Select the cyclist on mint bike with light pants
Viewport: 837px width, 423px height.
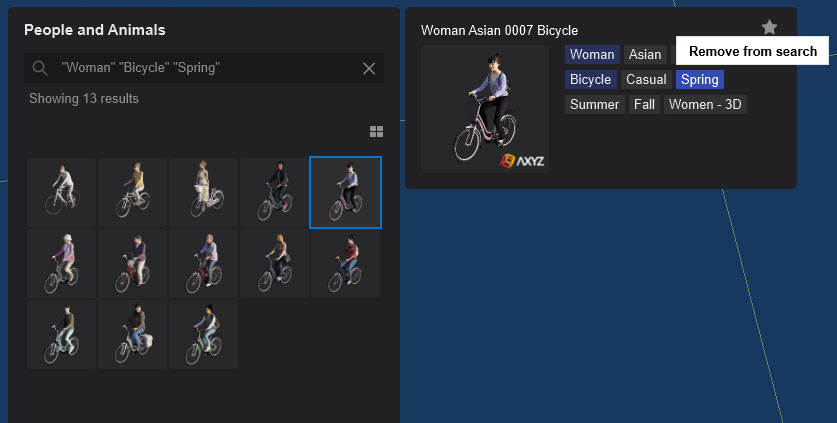click(62, 334)
